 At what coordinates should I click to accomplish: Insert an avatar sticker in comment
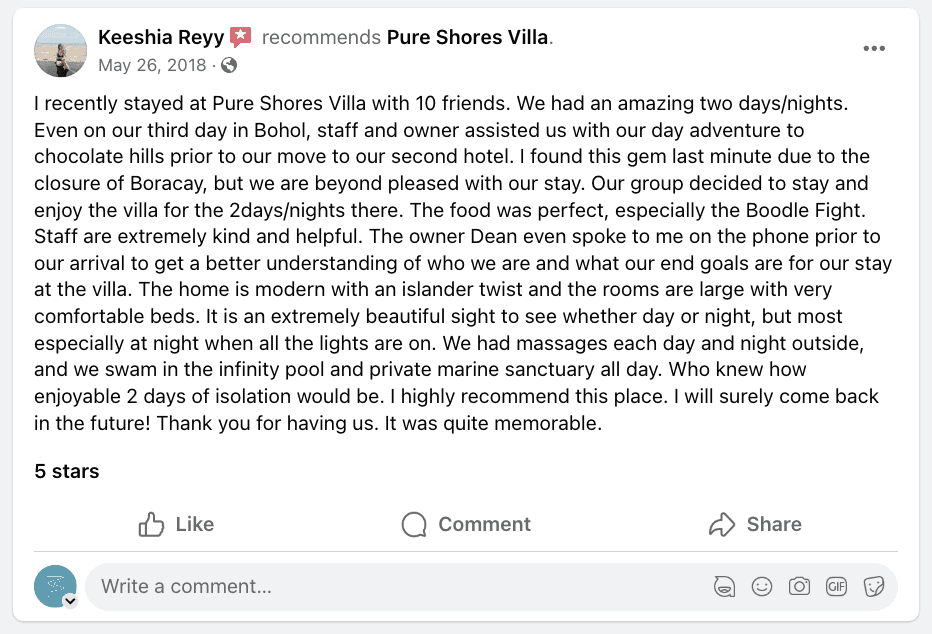tap(725, 587)
